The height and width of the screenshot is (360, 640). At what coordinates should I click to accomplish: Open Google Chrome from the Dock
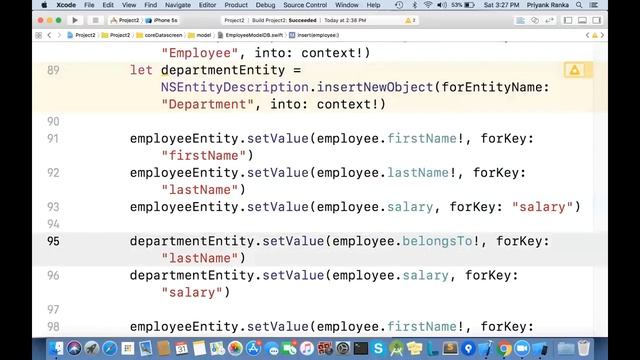504,348
